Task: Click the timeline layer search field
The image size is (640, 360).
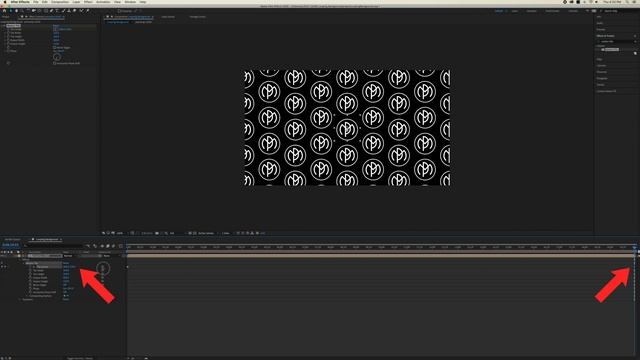Action: [53, 246]
